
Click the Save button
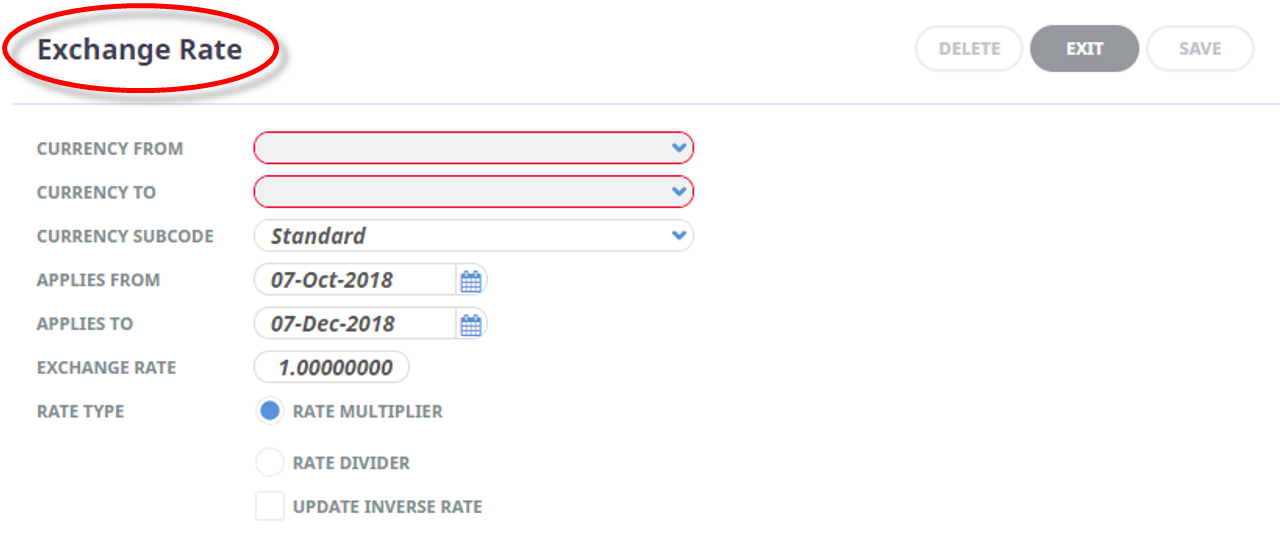1200,48
